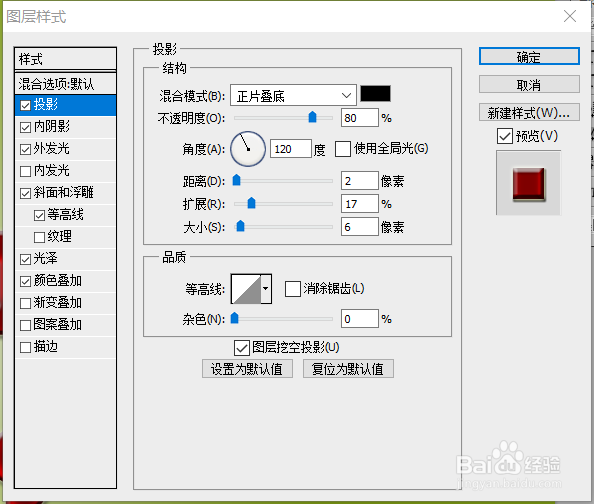Image resolution: width=594 pixels, height=504 pixels.
Task: Close the 图层样式 dialog
Action: [570, 16]
